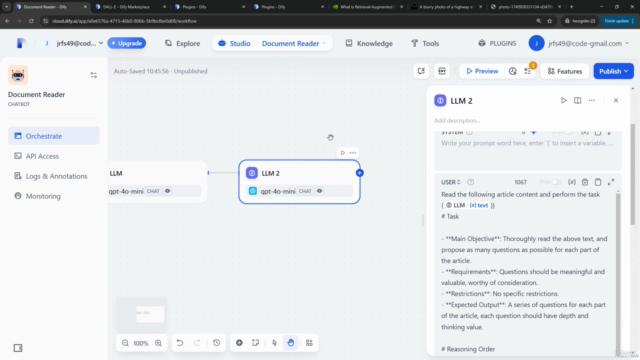Collapse the left sidebar panel
This screenshot has height=360, width=640.
click(18, 348)
